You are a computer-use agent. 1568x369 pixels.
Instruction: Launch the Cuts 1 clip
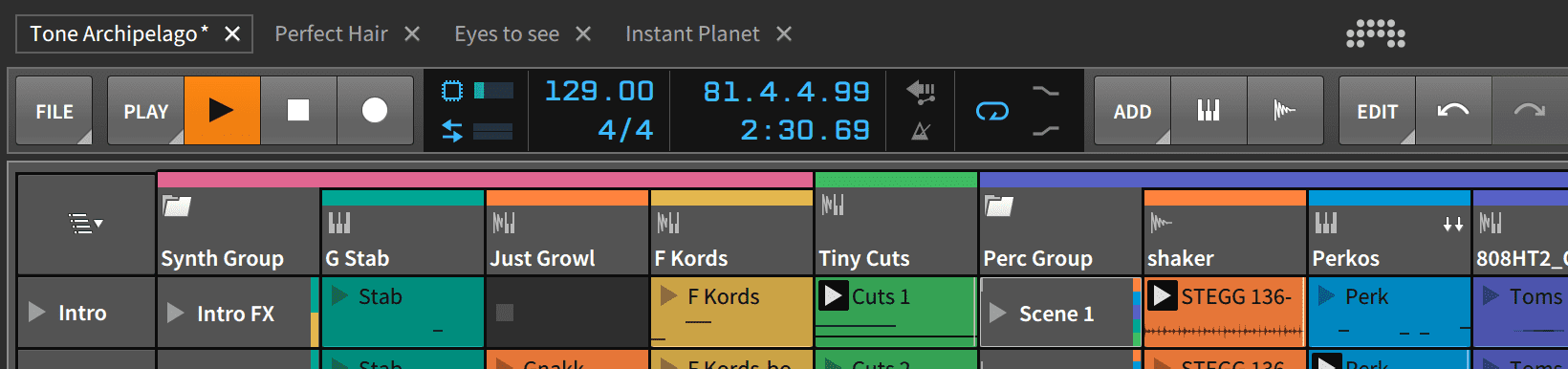click(x=833, y=296)
